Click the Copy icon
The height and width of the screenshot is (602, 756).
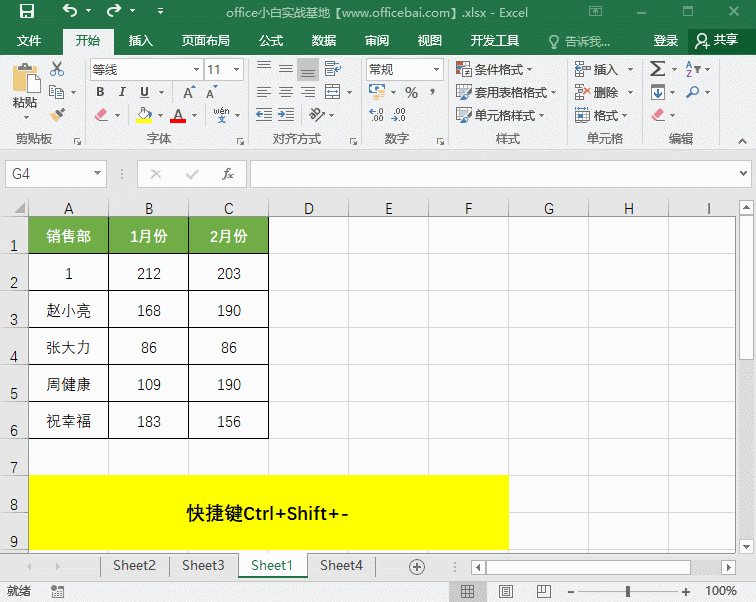(x=56, y=92)
